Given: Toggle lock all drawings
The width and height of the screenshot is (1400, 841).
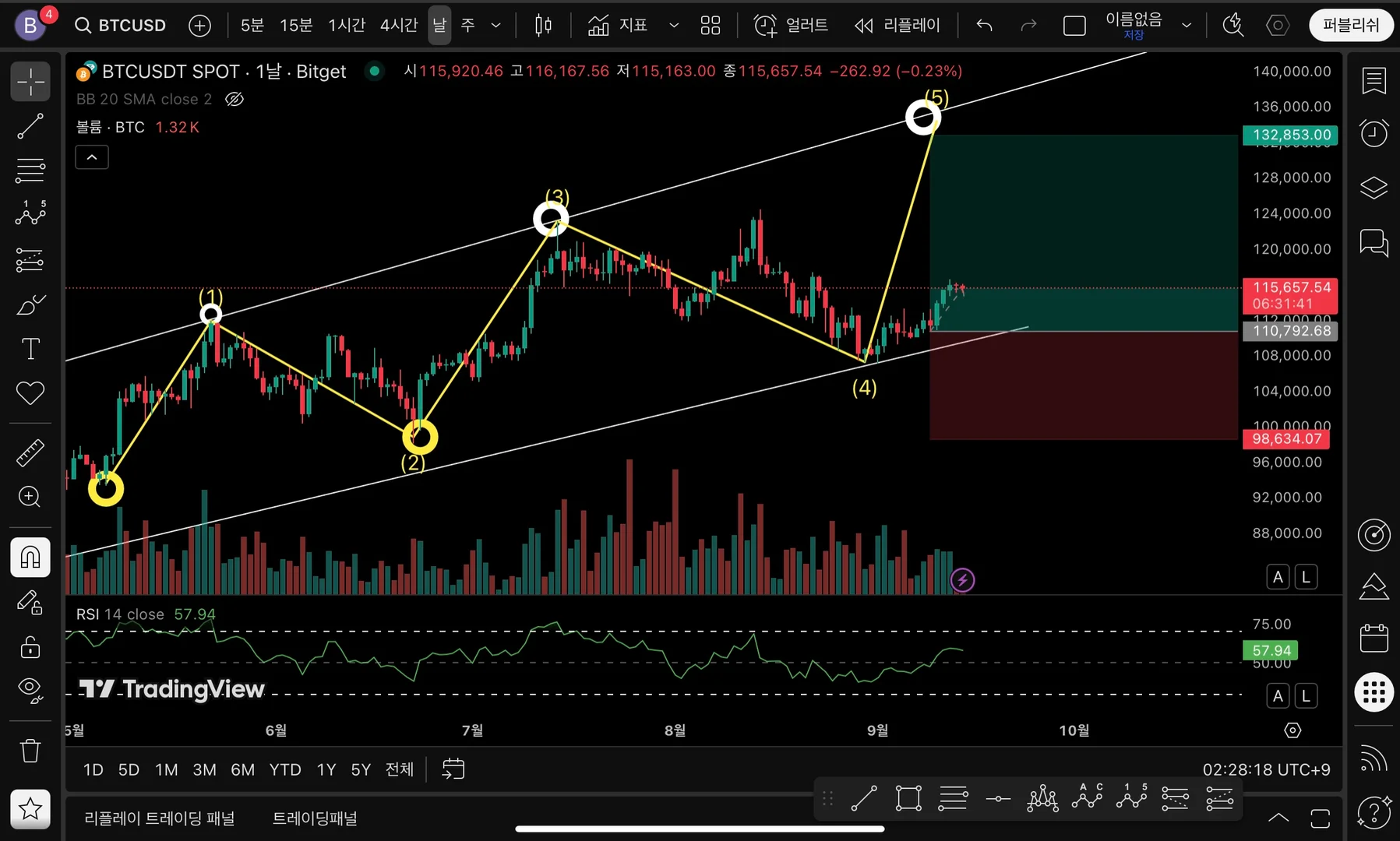Looking at the screenshot, I should point(30,646).
